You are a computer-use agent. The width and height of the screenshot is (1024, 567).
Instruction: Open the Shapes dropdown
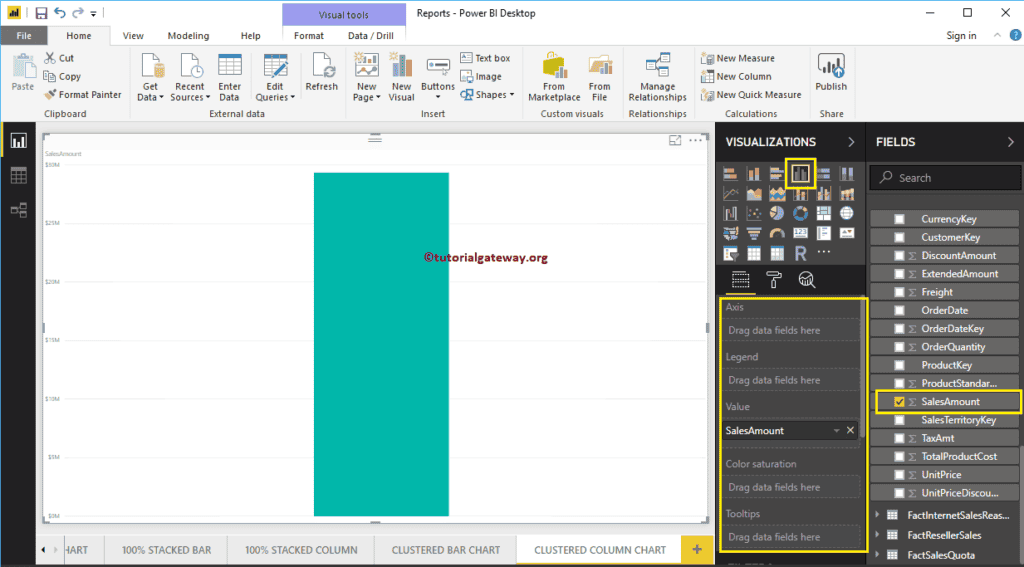[487, 95]
